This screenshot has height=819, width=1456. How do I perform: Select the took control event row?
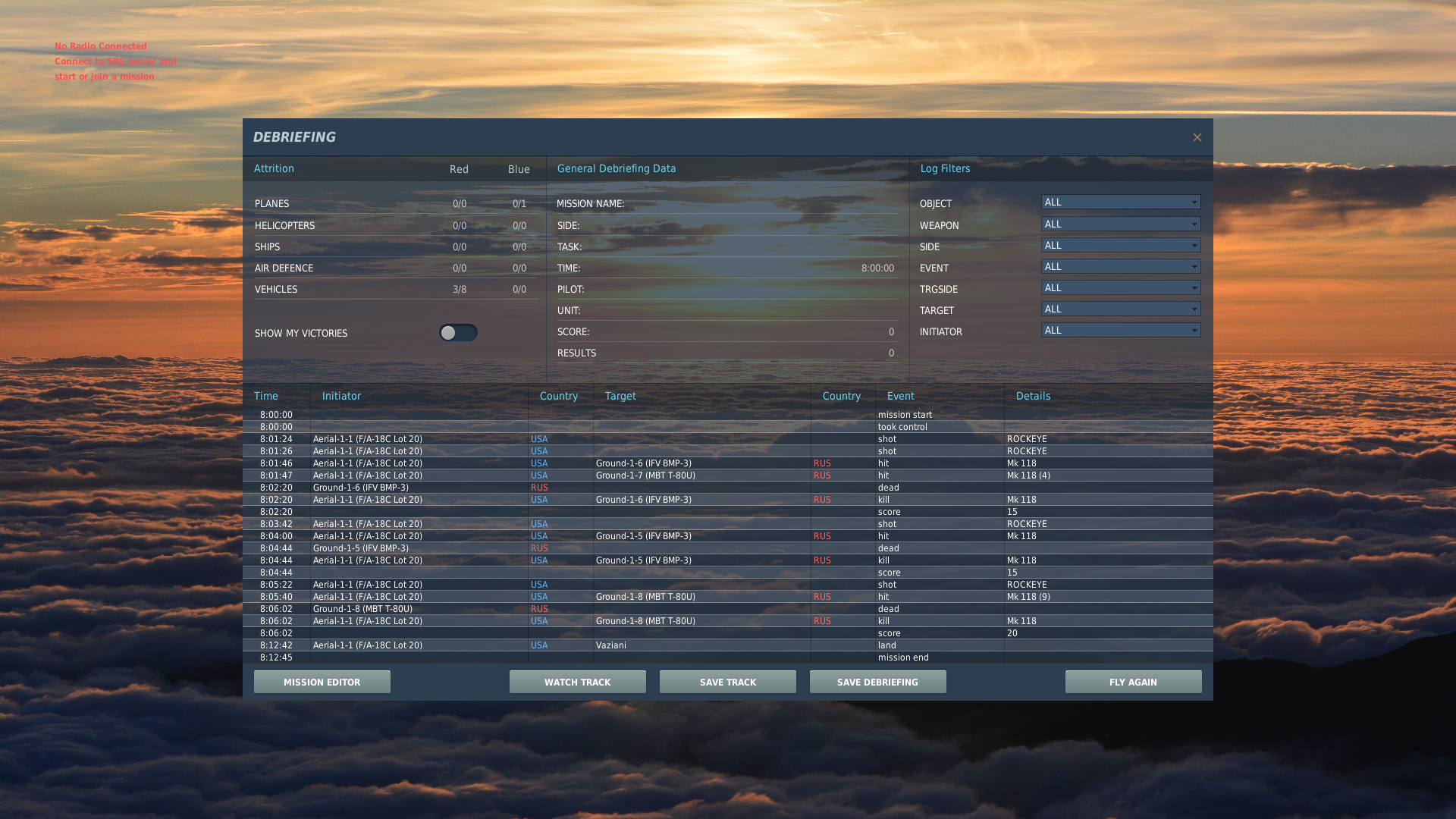click(x=728, y=427)
